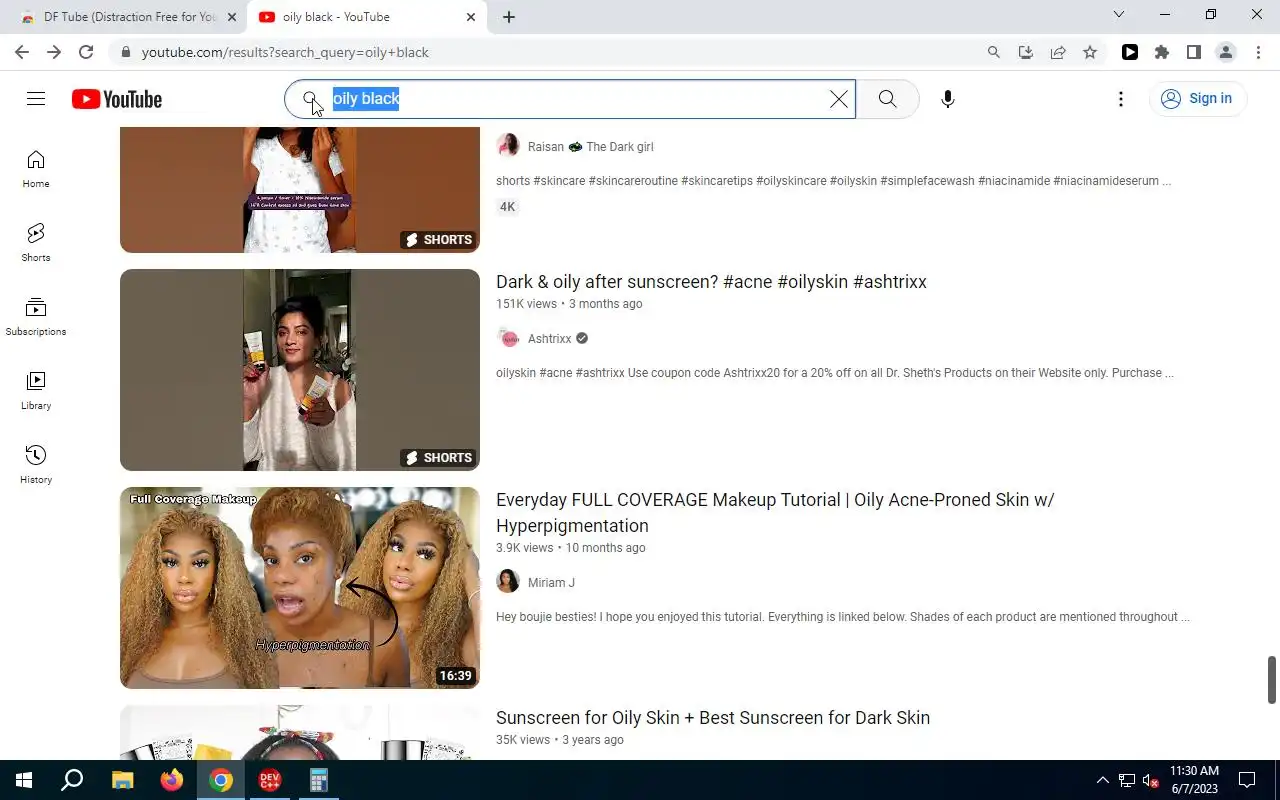The height and width of the screenshot is (800, 1280).
Task: Open 'Dark & oily after sunscreen?' video title
Action: coord(711,282)
